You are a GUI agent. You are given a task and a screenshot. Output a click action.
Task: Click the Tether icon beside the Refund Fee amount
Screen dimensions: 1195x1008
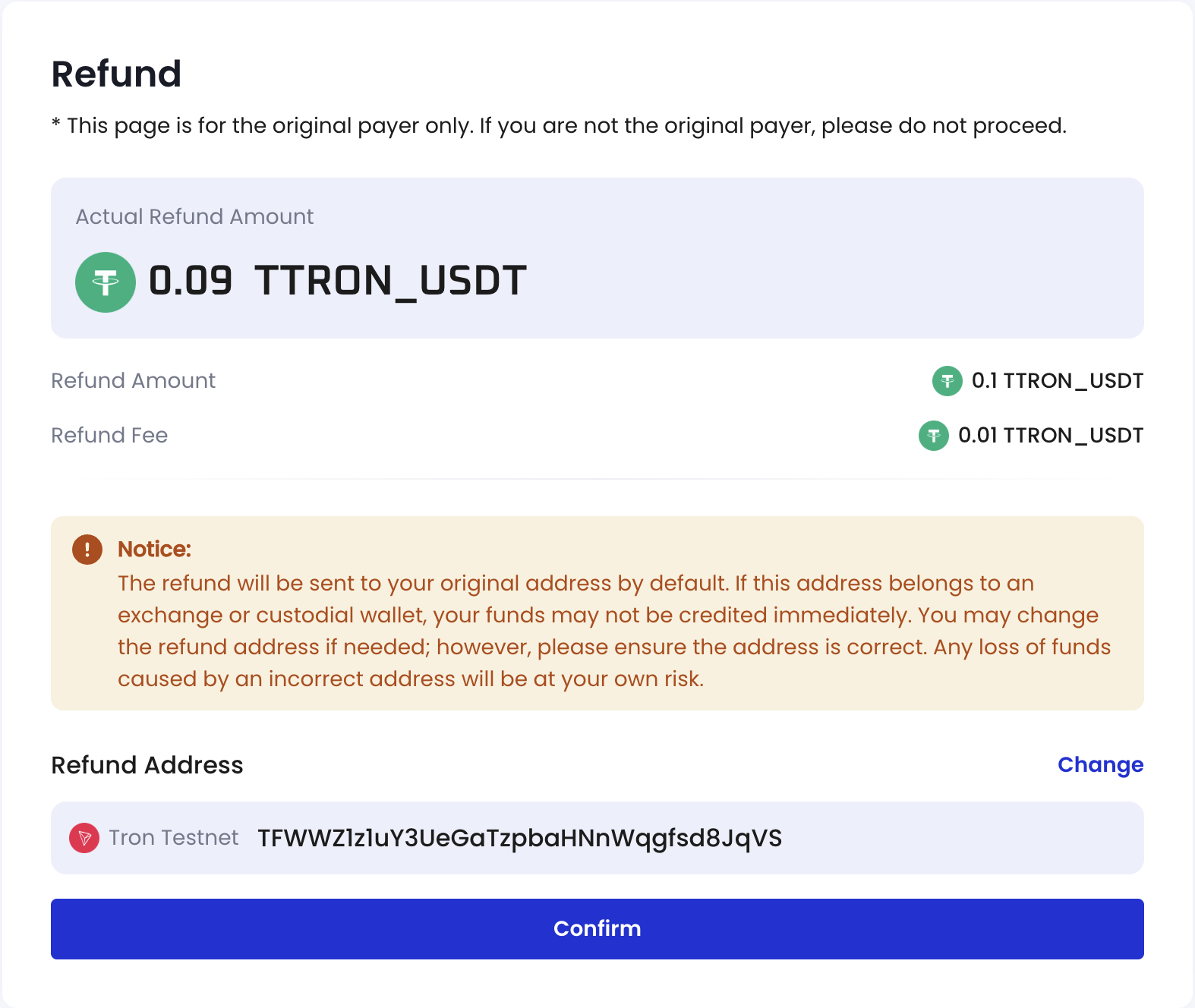pos(935,436)
